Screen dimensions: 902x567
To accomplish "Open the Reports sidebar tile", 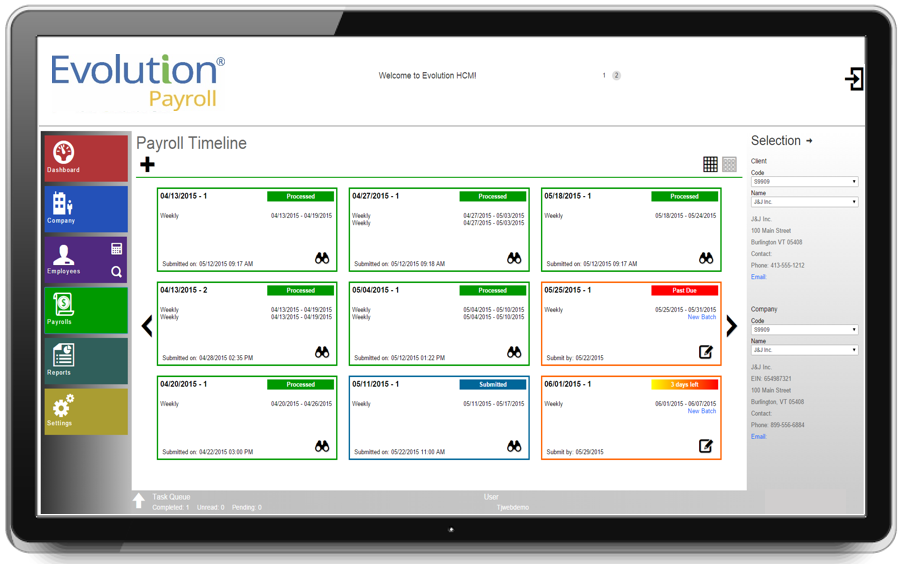I will click(x=86, y=361).
